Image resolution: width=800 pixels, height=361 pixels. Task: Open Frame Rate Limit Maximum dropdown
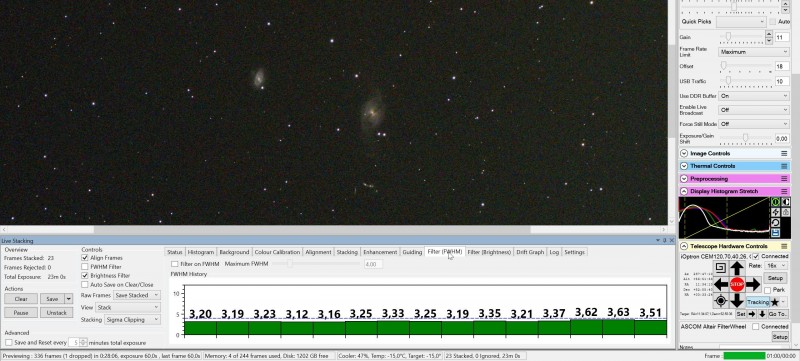click(x=754, y=52)
